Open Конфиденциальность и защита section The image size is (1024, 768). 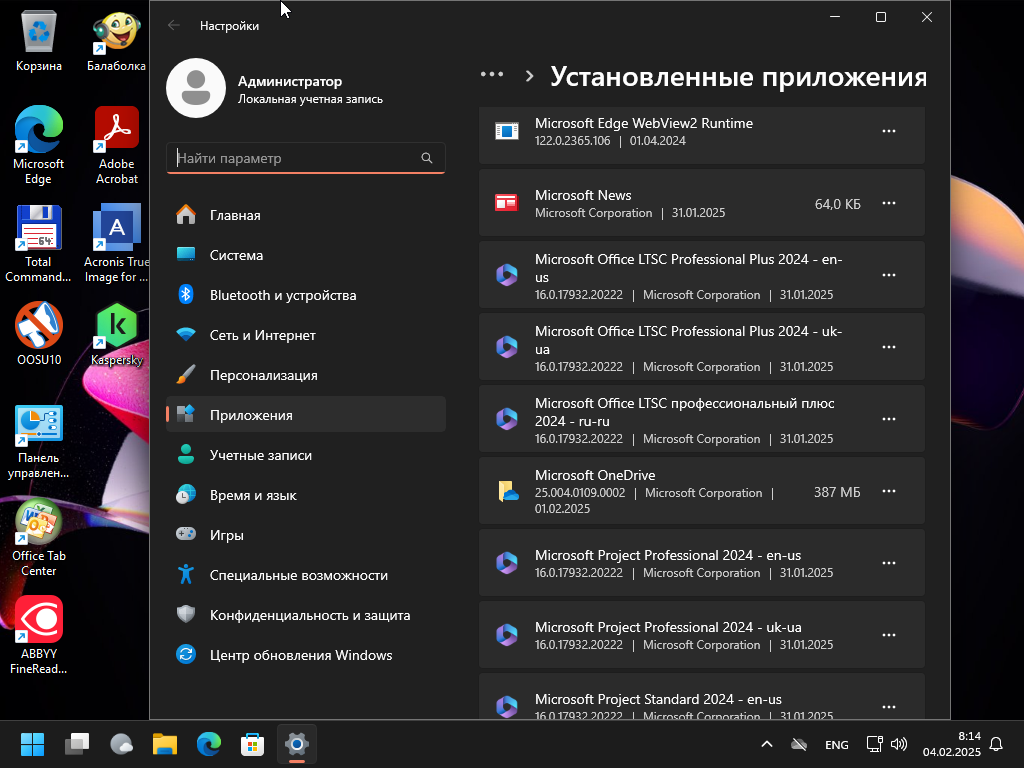pos(306,615)
